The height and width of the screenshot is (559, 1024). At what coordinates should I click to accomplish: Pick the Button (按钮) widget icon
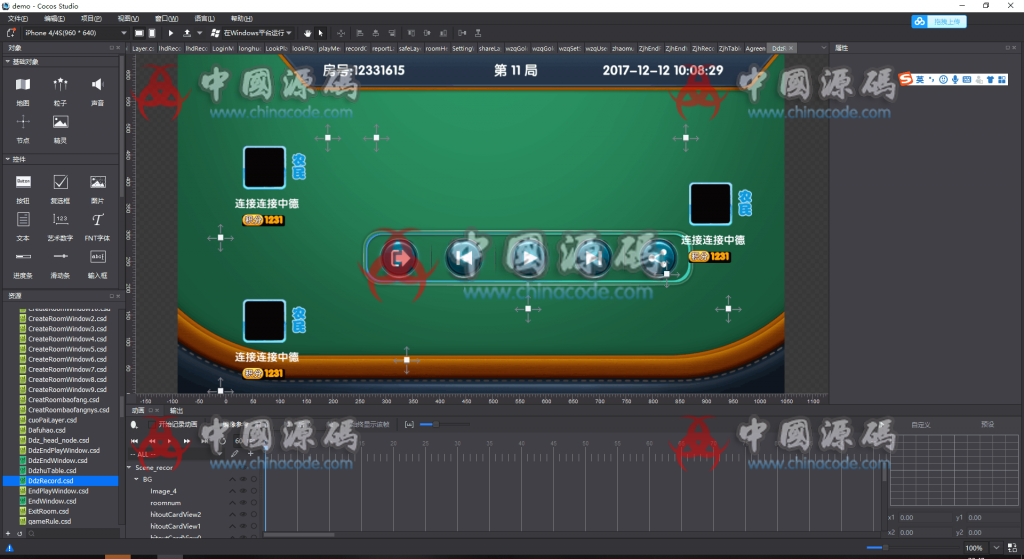[23, 182]
